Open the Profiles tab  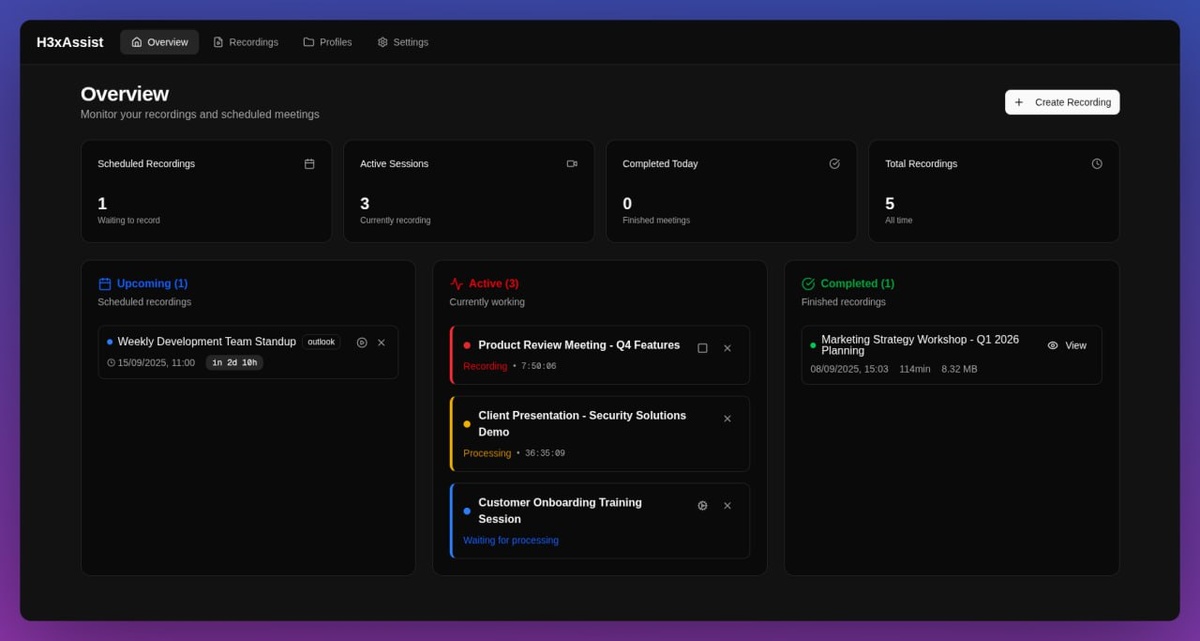coord(328,42)
